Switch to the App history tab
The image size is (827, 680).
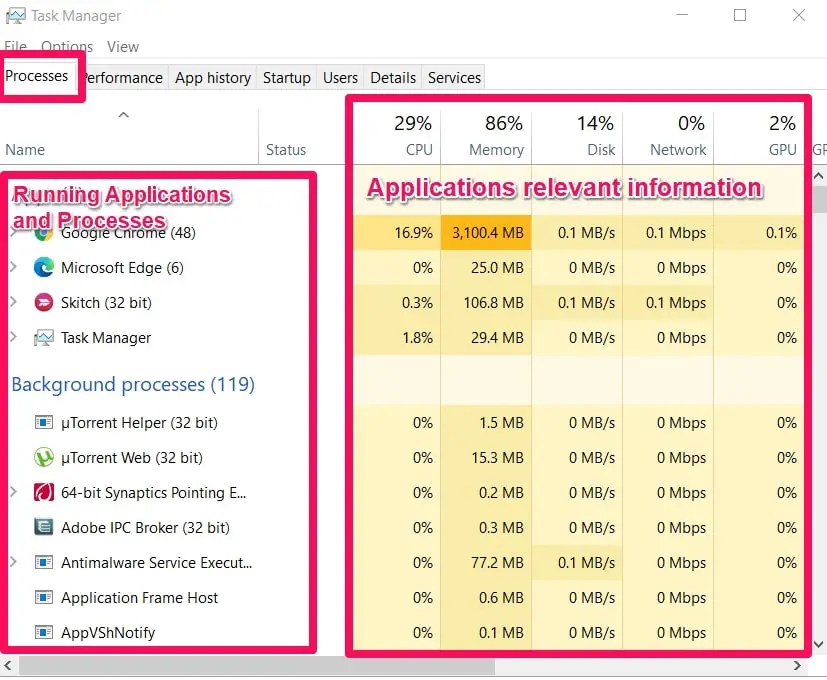213,78
